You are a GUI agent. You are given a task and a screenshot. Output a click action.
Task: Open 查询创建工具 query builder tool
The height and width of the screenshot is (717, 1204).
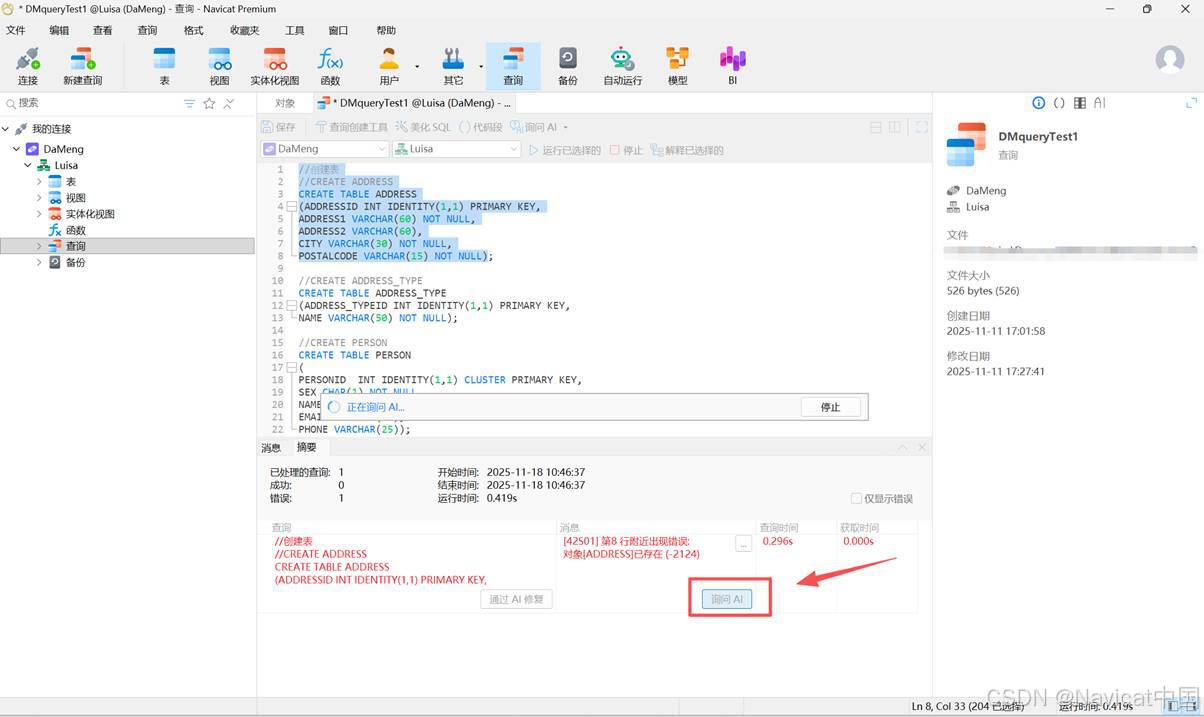click(351, 127)
